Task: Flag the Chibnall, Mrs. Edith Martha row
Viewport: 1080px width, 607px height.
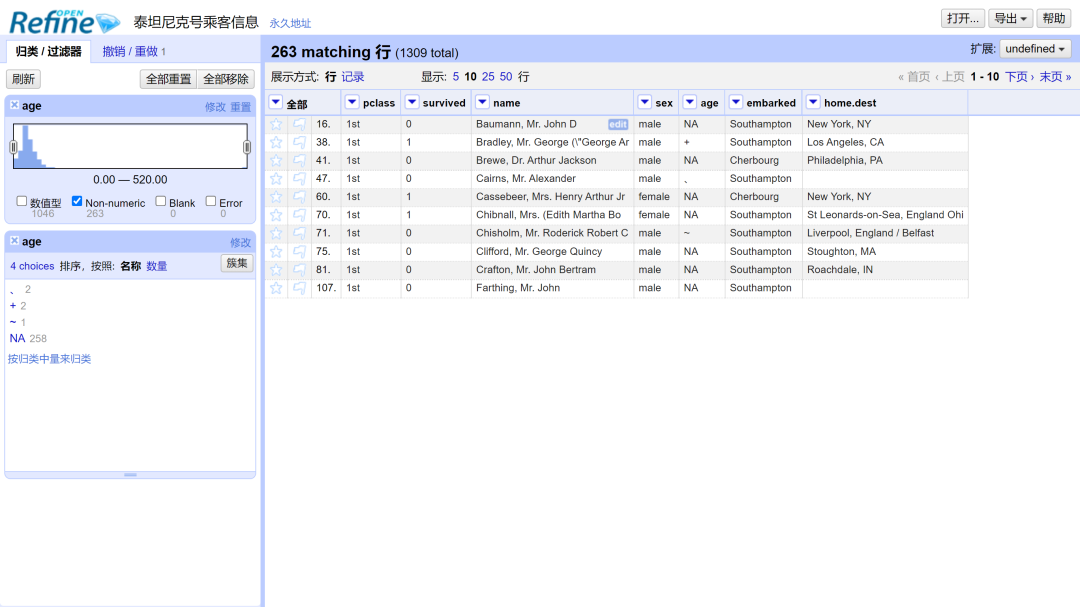Action: pyautogui.click(x=299, y=215)
